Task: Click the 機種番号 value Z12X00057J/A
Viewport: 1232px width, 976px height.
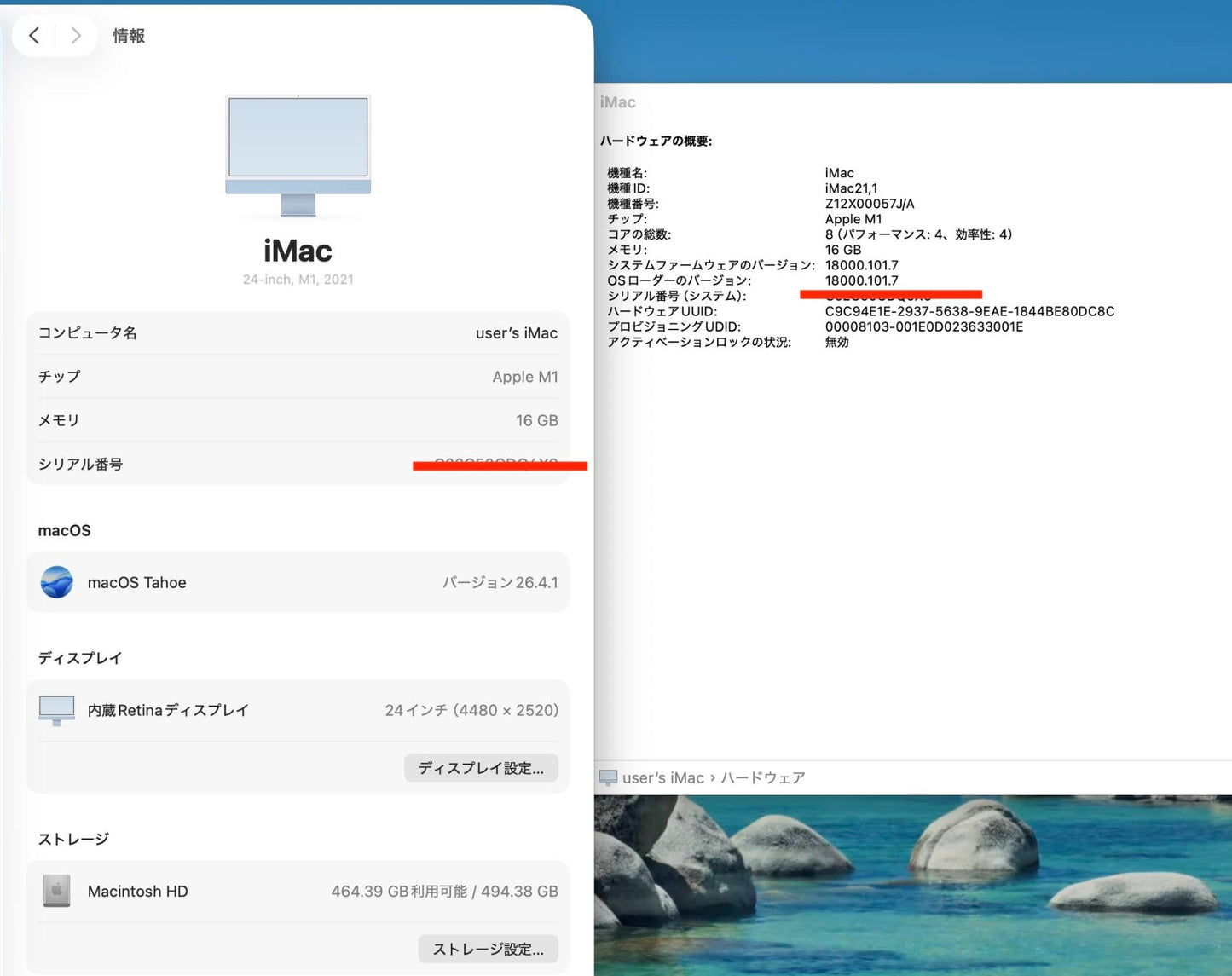Action: 870,204
